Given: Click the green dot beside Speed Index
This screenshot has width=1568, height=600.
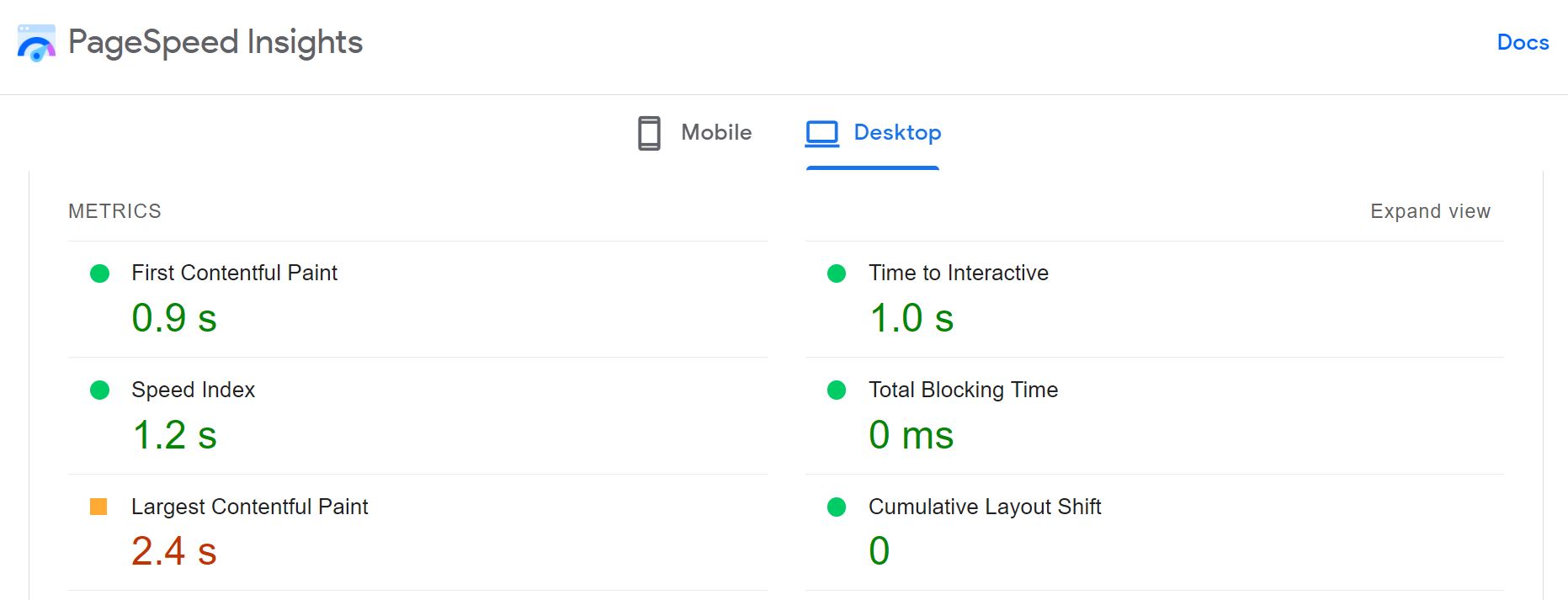Looking at the screenshot, I should (x=100, y=390).
